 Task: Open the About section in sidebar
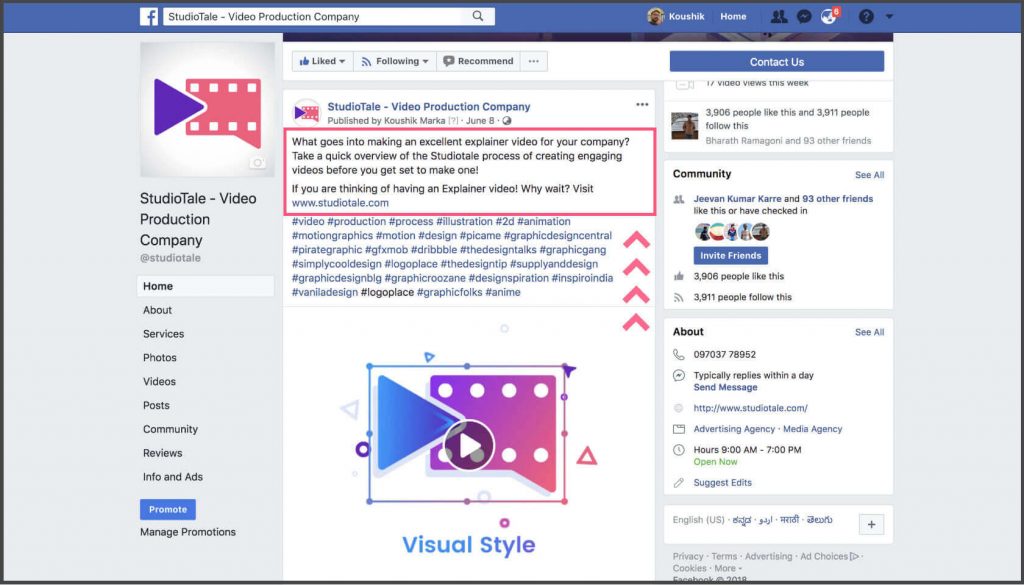(157, 310)
